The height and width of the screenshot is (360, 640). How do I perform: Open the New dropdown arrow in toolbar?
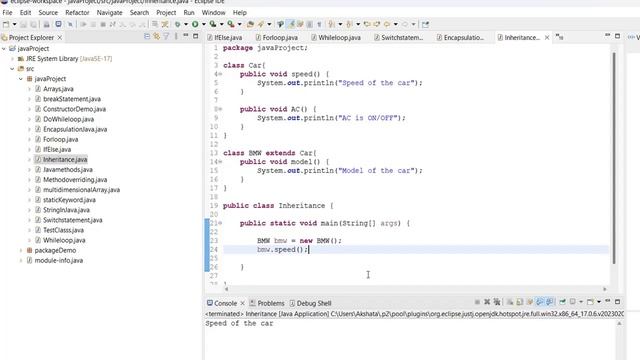(14, 24)
